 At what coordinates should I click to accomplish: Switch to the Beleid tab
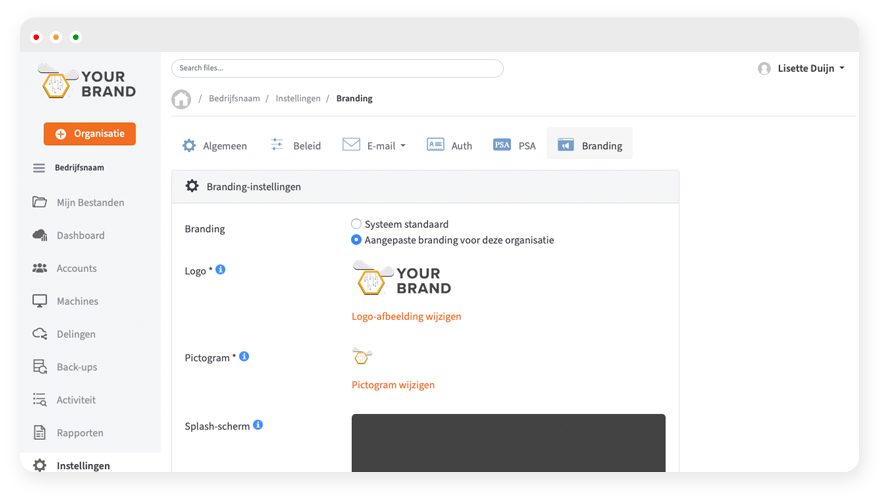[296, 145]
